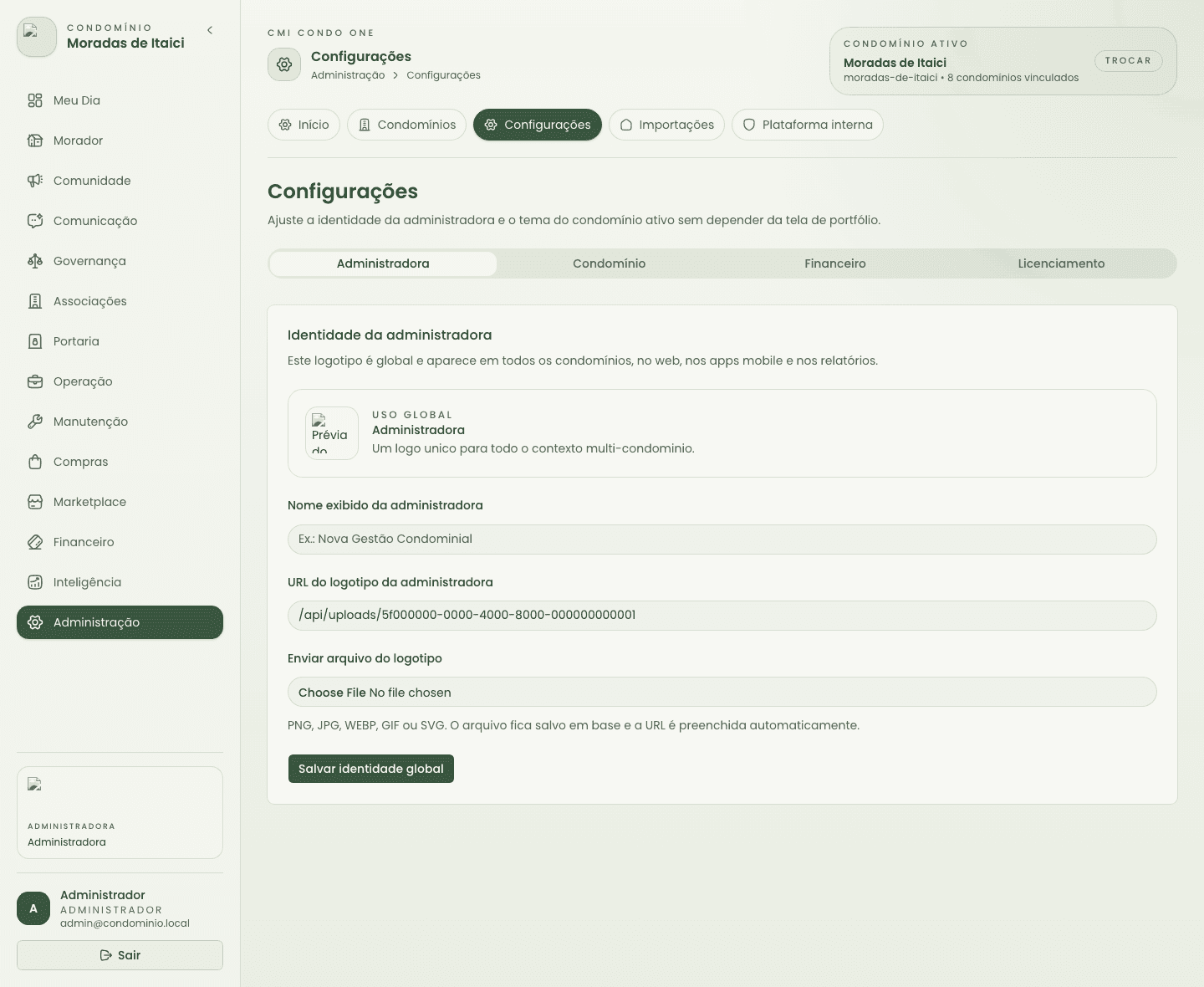
Task: Click the Moradas de Itaici condominium logo
Action: click(37, 37)
